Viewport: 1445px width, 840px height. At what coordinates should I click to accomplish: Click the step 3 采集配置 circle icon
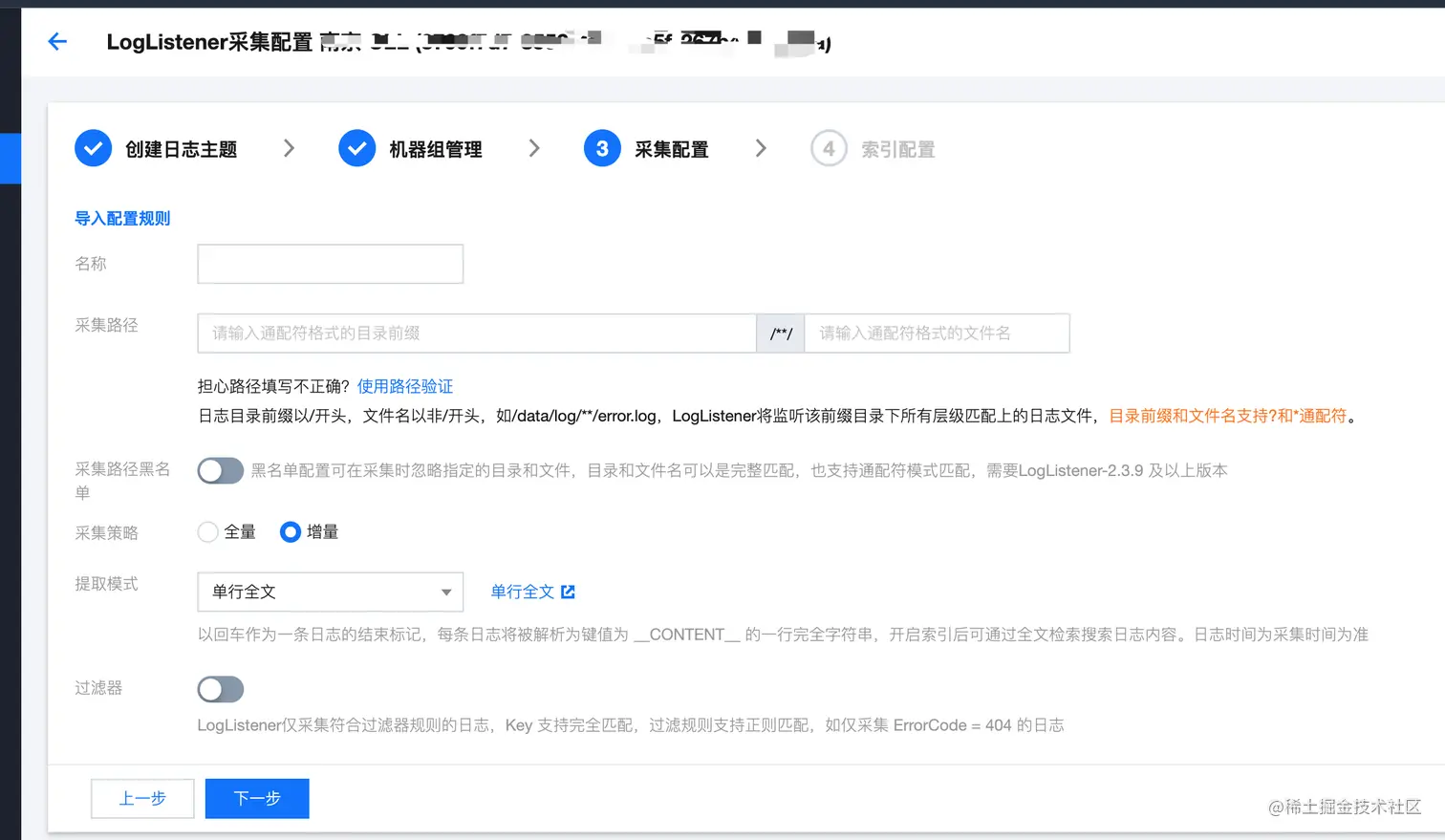pos(602,148)
